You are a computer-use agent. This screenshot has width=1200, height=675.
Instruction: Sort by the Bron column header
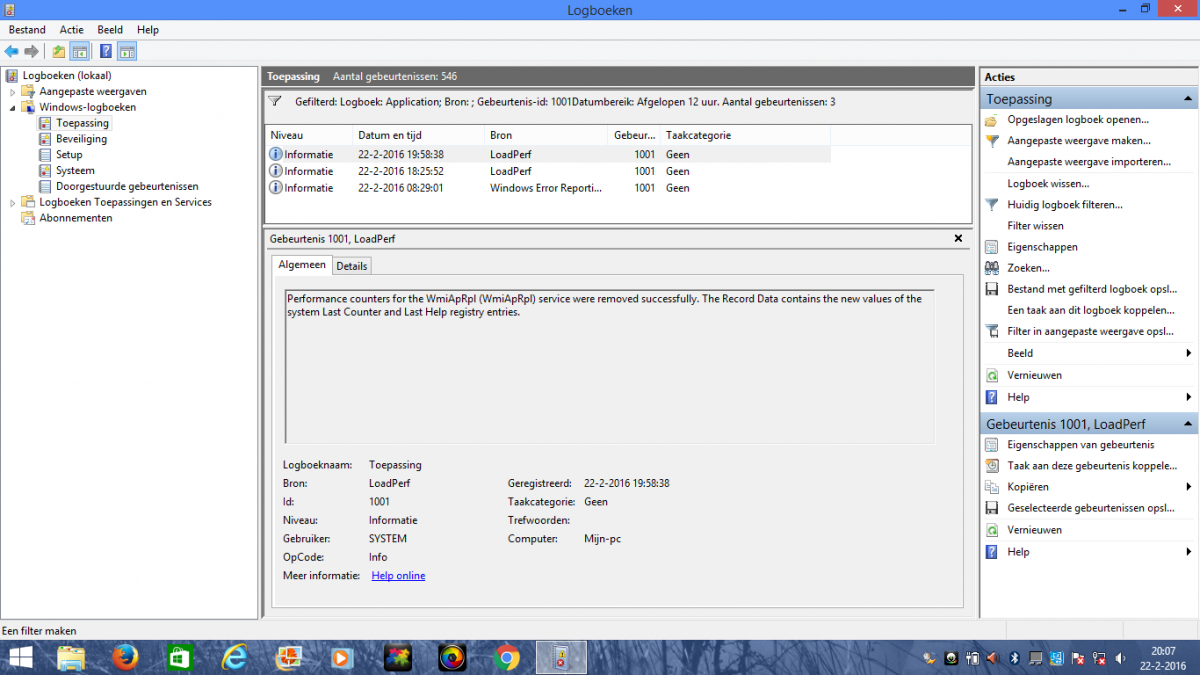tap(547, 135)
